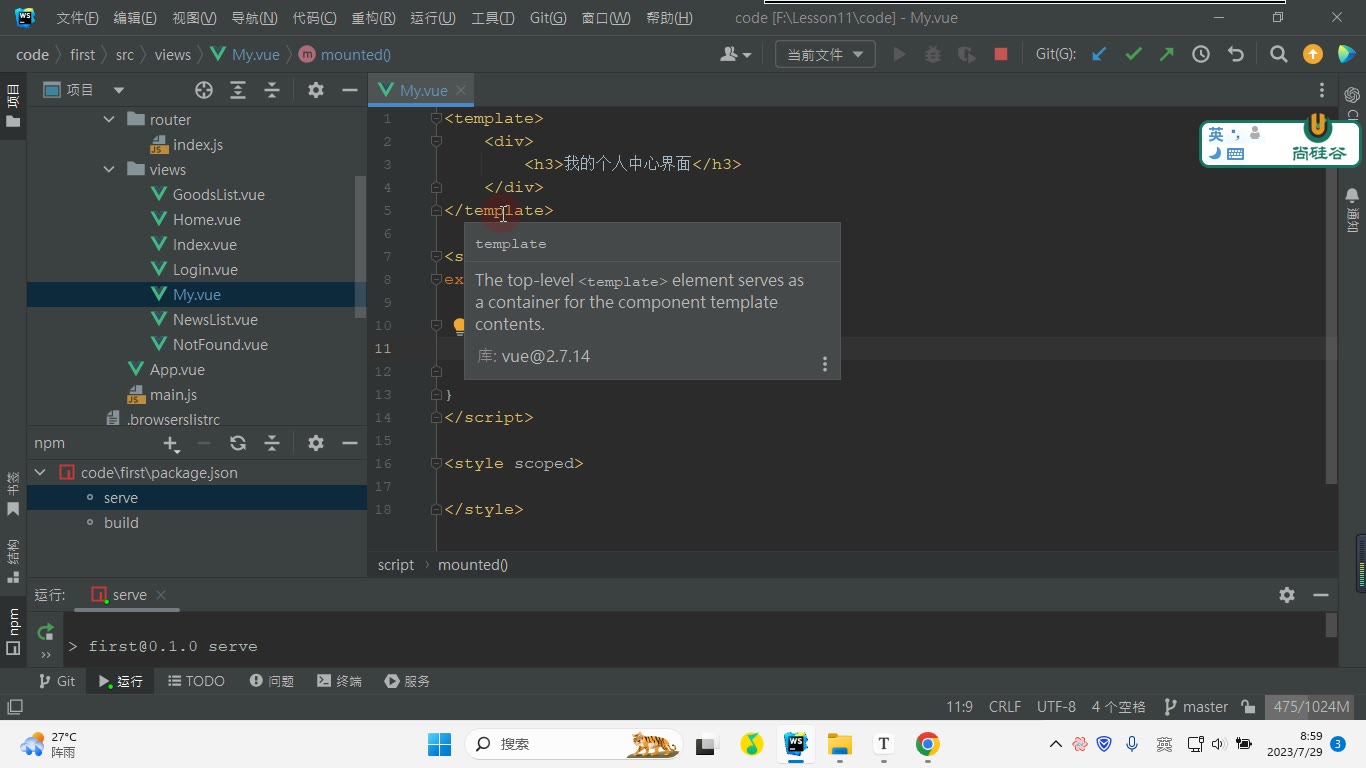Viewport: 1366px width, 768px height.
Task: Collapse the router folder
Action: coord(109,119)
